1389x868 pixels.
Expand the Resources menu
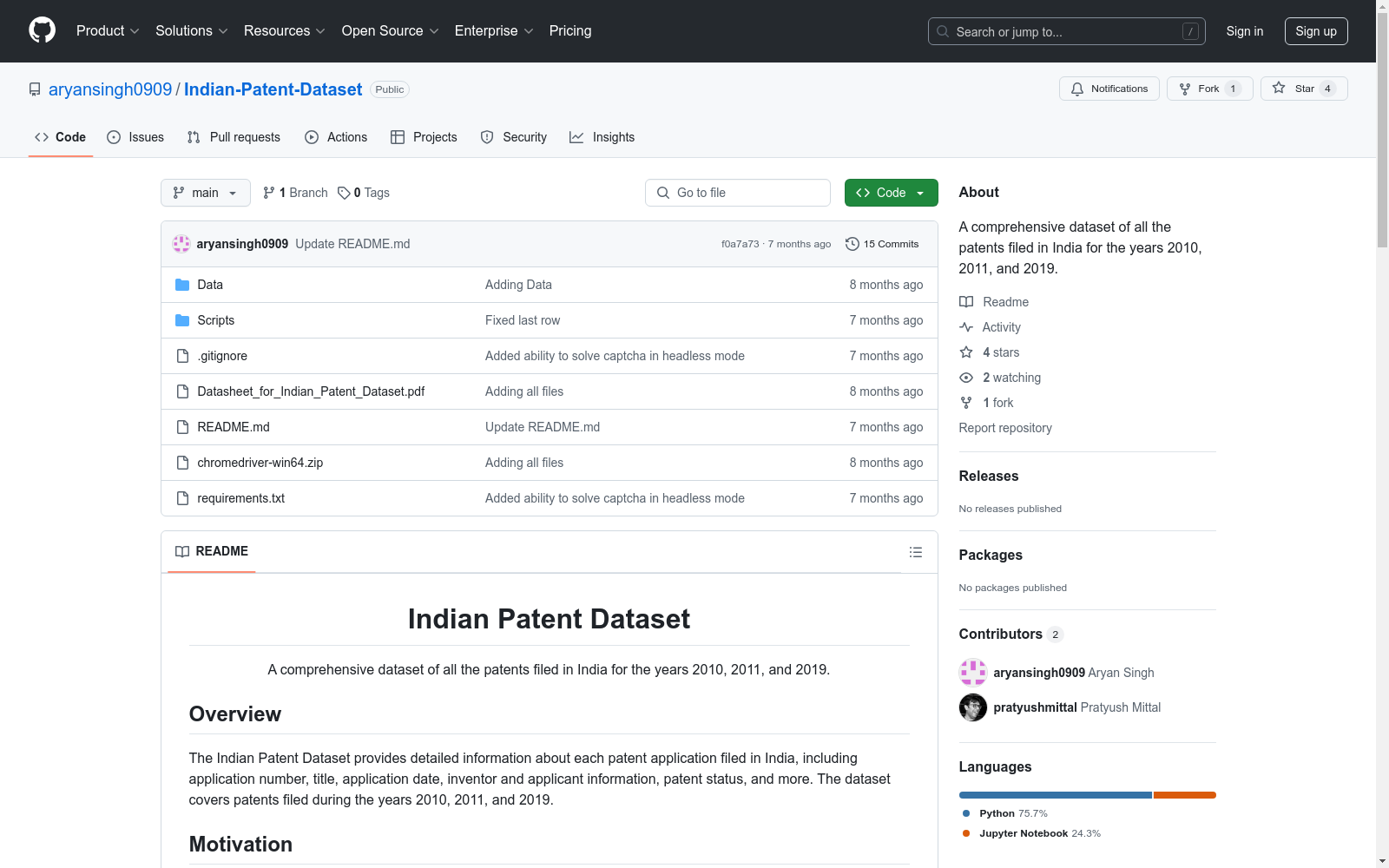click(x=284, y=30)
